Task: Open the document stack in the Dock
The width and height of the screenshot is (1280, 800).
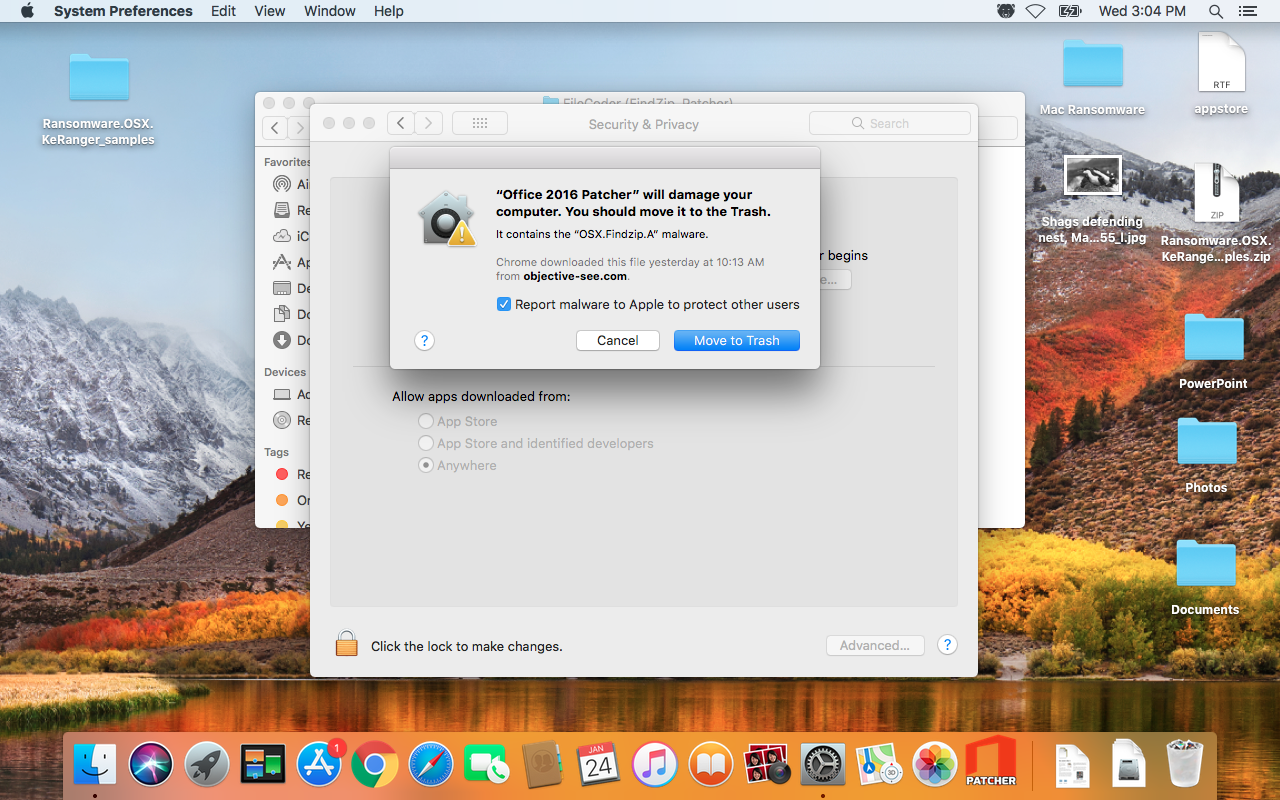Action: (1073, 765)
